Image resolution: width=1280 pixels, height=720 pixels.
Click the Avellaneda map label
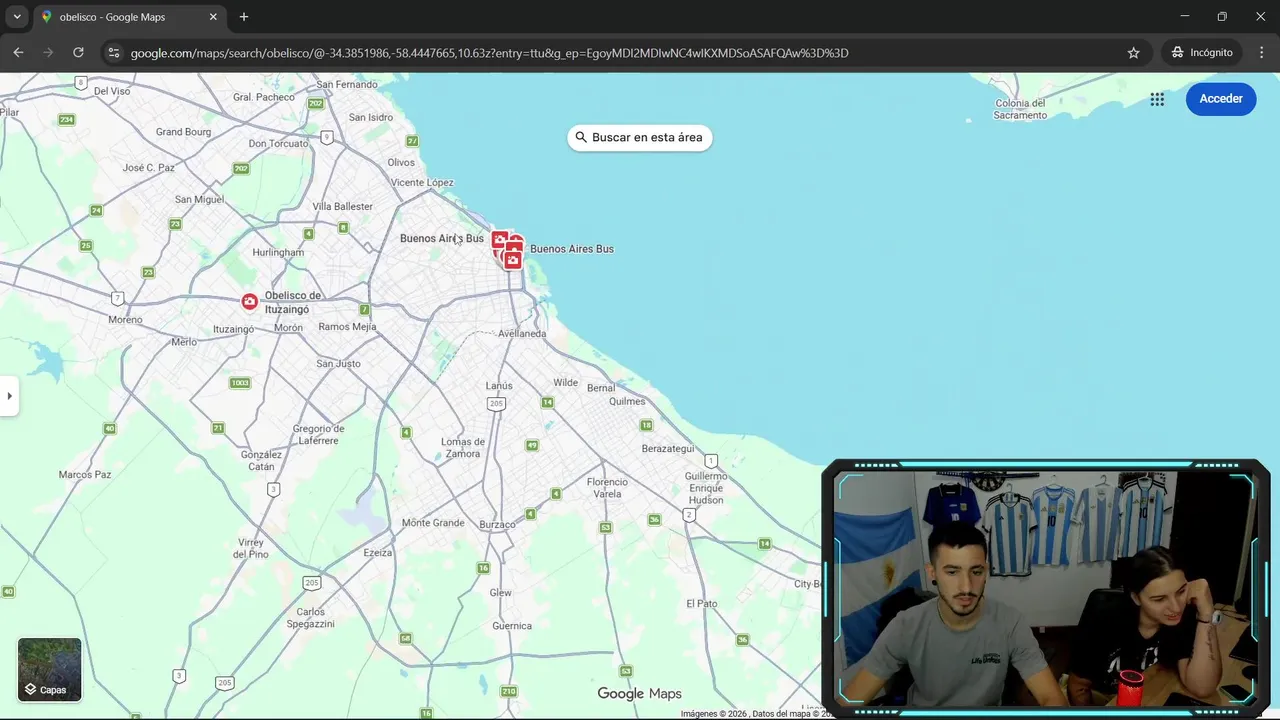click(x=522, y=333)
